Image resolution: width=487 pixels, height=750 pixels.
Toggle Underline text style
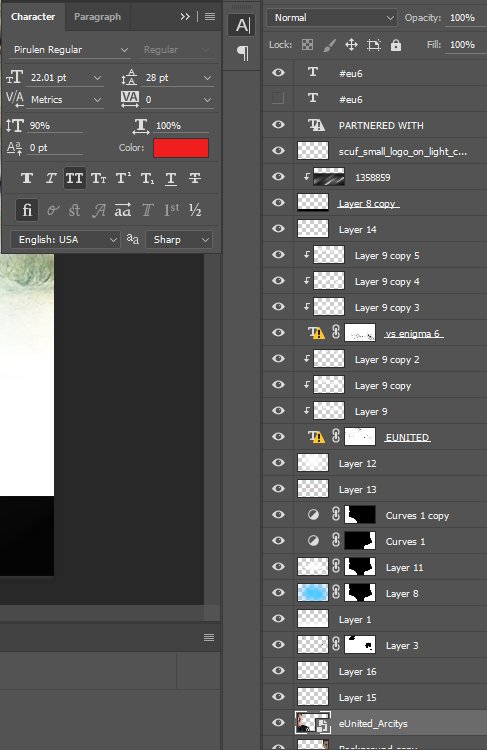click(171, 178)
